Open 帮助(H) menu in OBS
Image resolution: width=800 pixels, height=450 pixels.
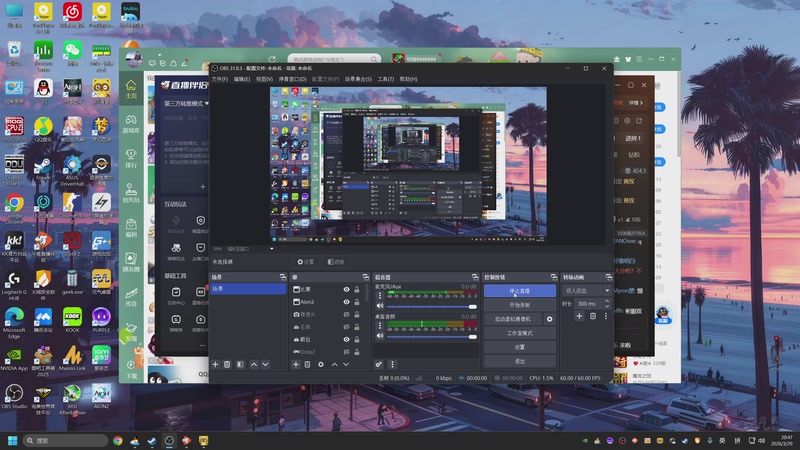[x=408, y=79]
